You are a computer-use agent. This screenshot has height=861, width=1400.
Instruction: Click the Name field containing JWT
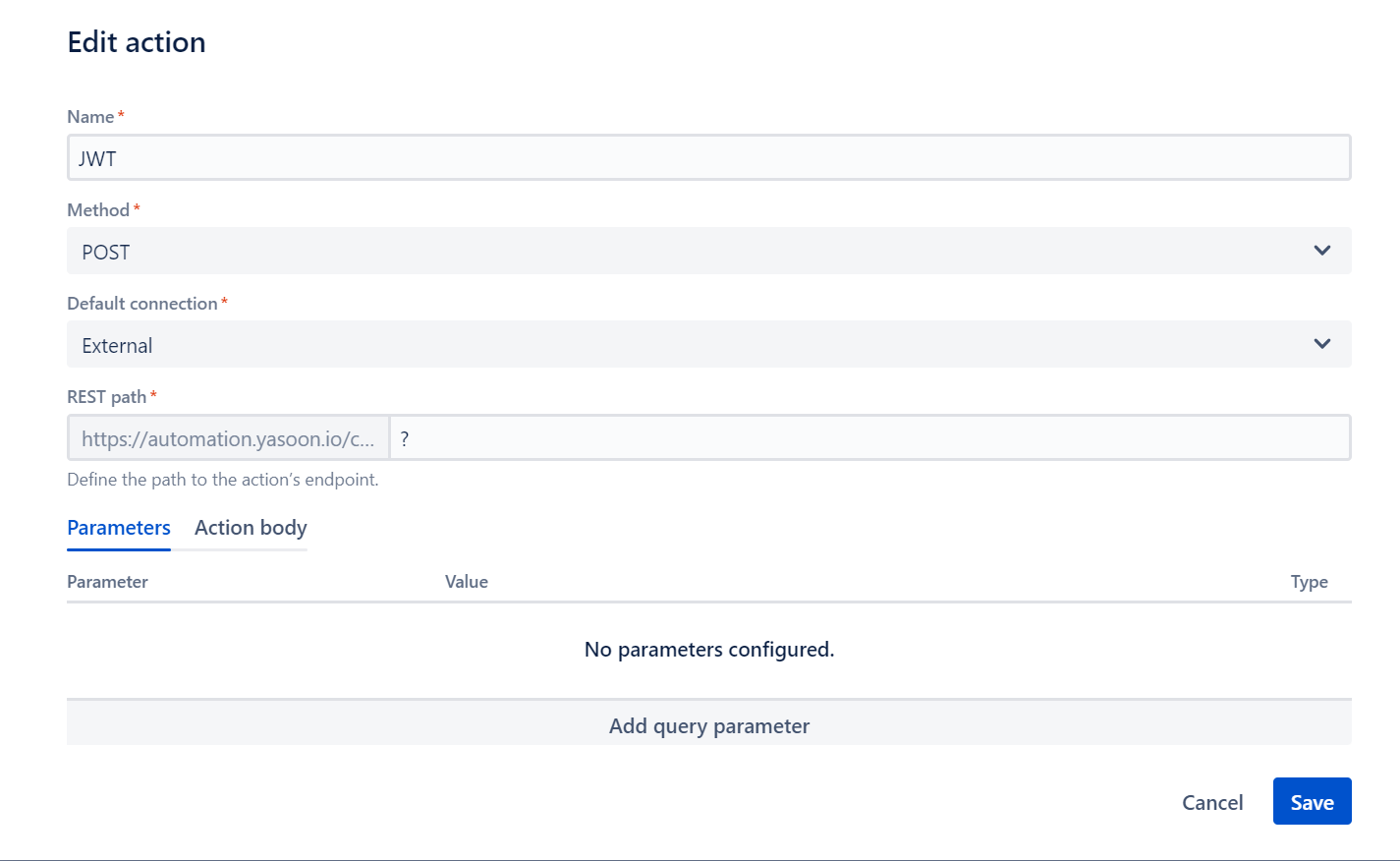coord(707,156)
